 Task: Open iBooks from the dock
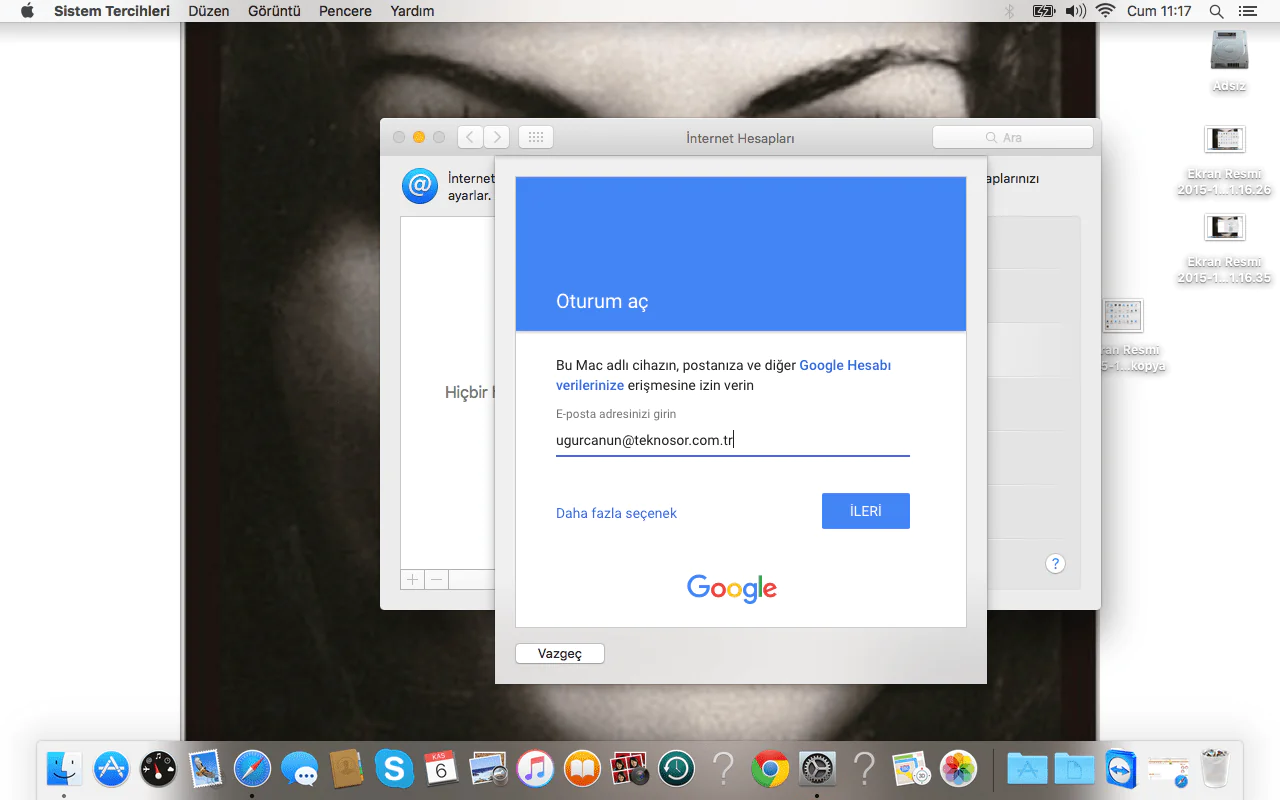click(582, 768)
